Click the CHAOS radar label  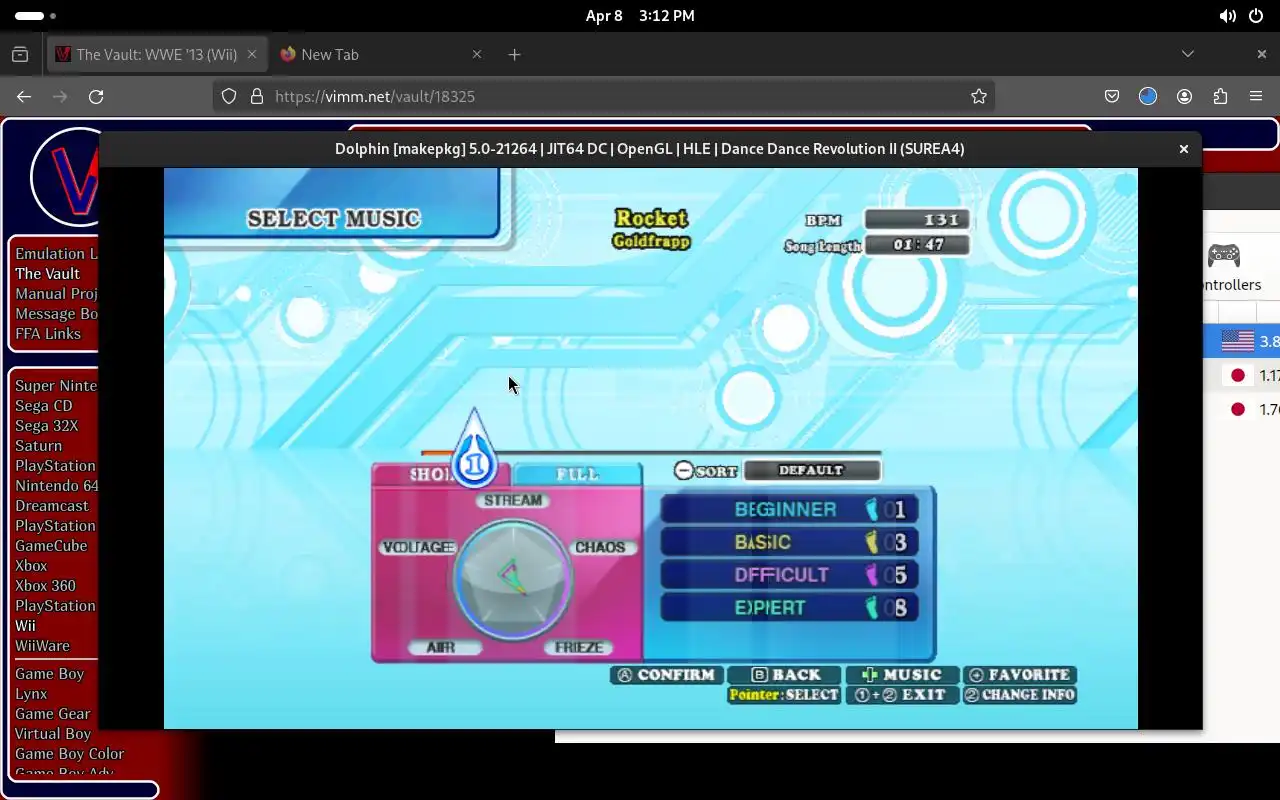click(600, 547)
